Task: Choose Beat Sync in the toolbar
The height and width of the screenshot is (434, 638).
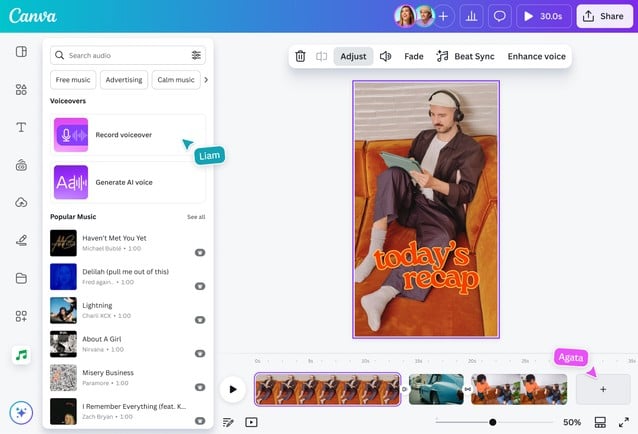Action: pyautogui.click(x=466, y=57)
